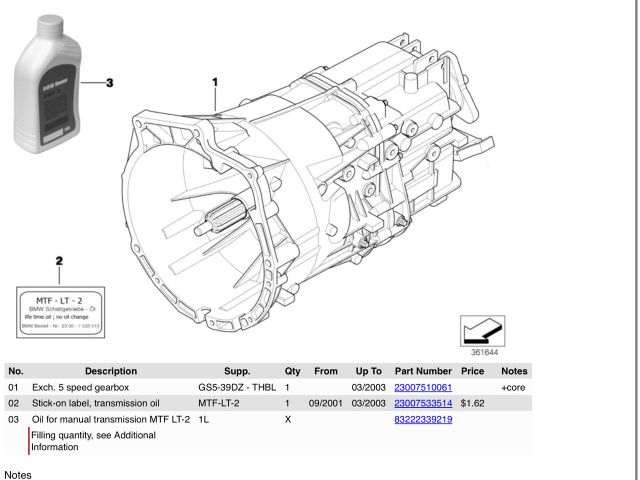This screenshot has width=640, height=480.
Task: Click the +core note in first row
Action: (x=513, y=387)
